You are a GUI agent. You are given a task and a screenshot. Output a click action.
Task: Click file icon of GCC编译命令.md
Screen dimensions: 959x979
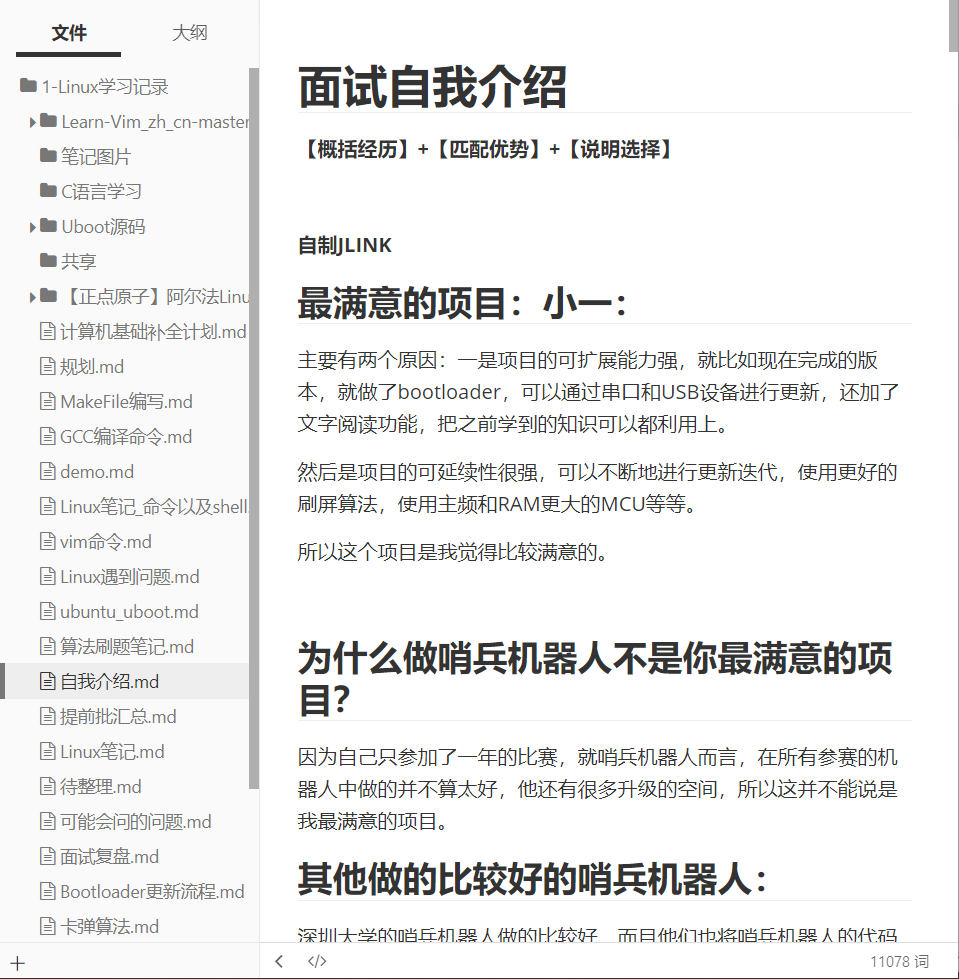47,436
